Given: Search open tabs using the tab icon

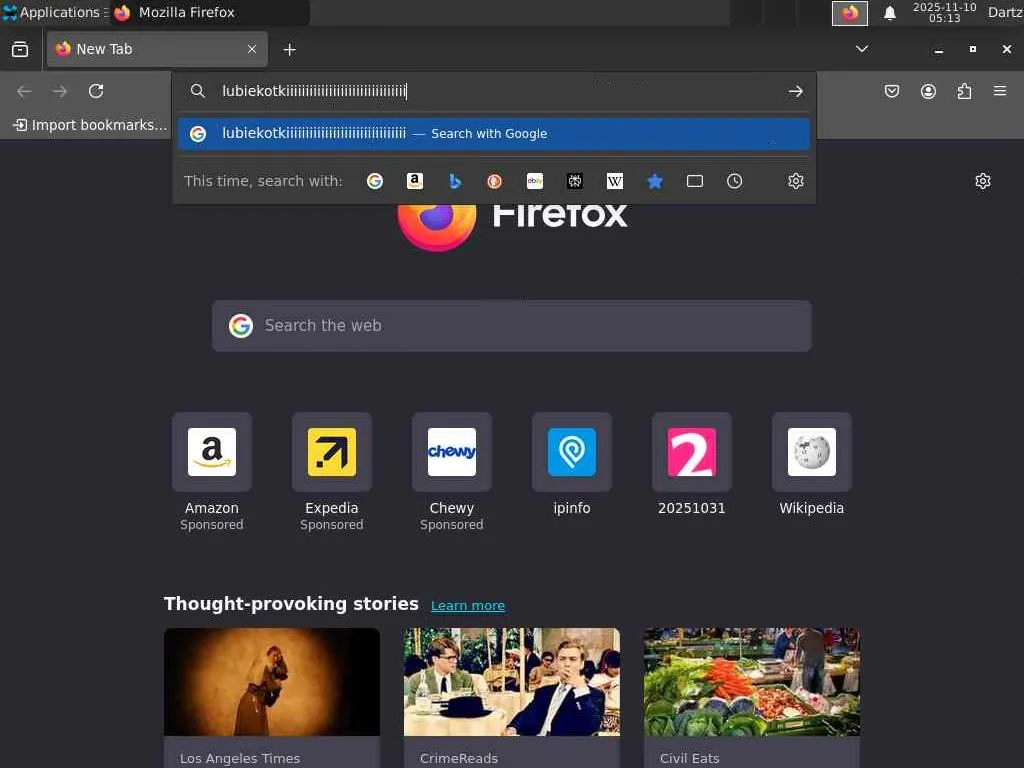Looking at the screenshot, I should pyautogui.click(x=695, y=181).
